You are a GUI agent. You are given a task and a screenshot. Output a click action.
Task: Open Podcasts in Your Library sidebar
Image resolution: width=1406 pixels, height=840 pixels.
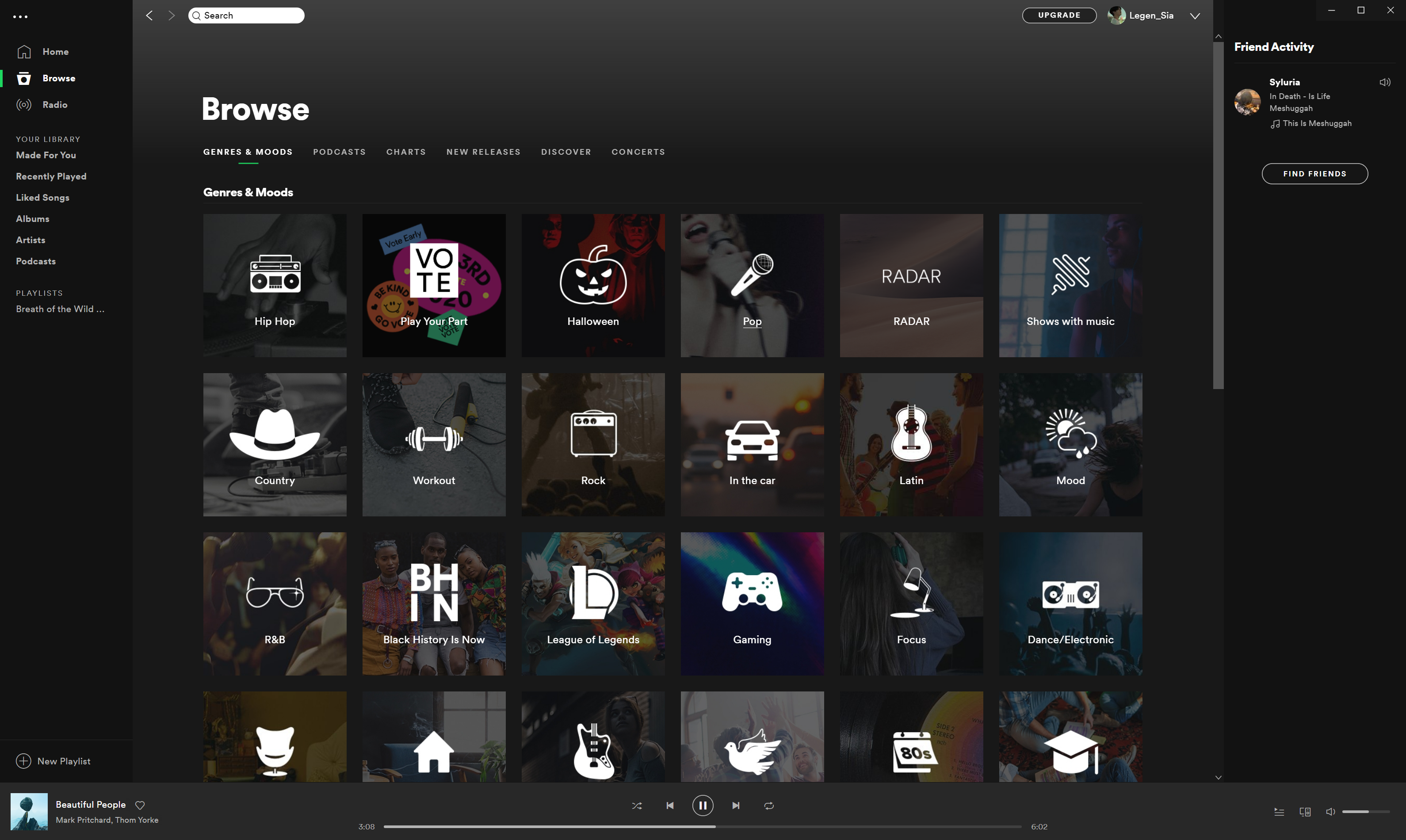[x=36, y=261]
